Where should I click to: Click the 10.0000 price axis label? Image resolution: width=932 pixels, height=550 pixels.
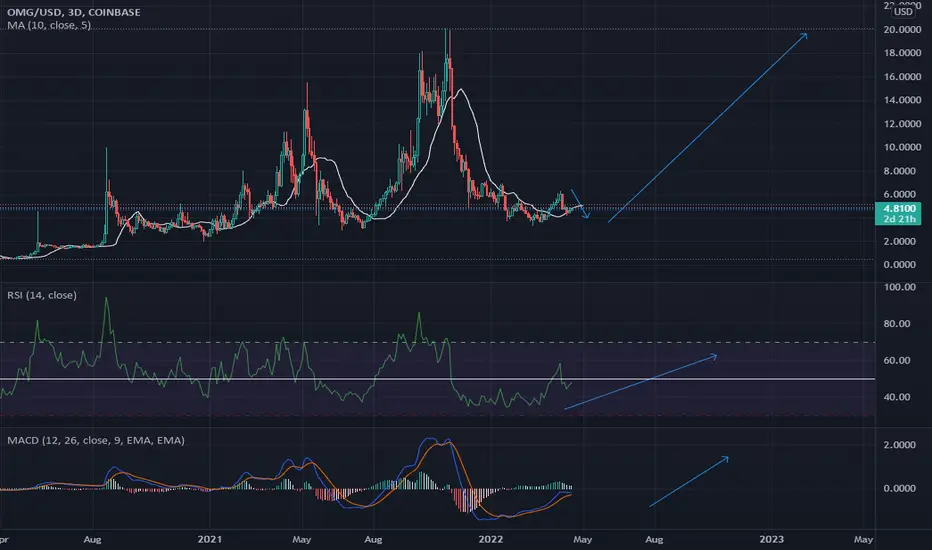(x=902, y=147)
